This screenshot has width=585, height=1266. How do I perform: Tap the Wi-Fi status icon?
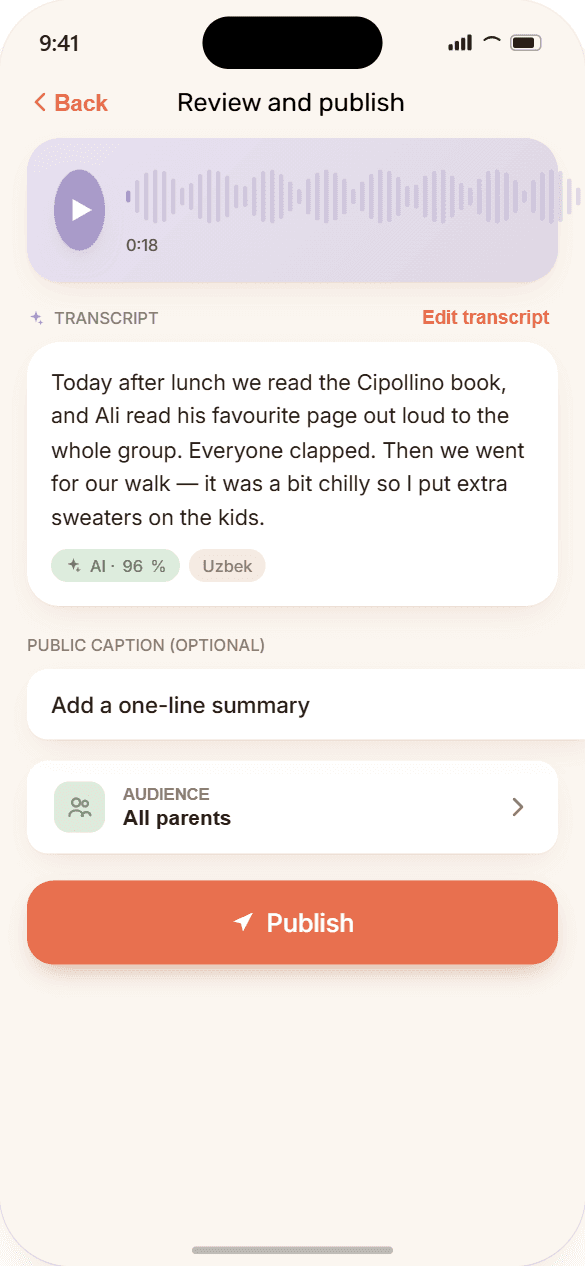[491, 42]
